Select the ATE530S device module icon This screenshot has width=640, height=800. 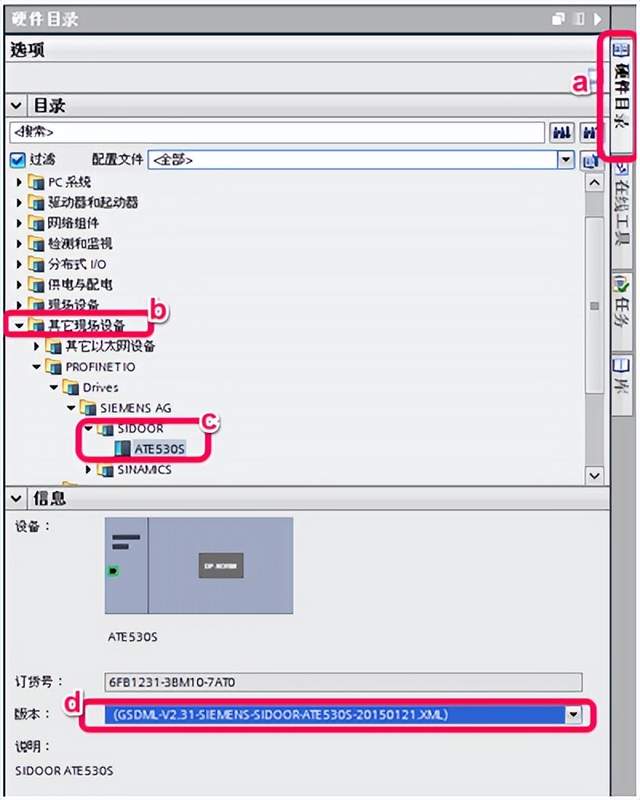(x=122, y=448)
